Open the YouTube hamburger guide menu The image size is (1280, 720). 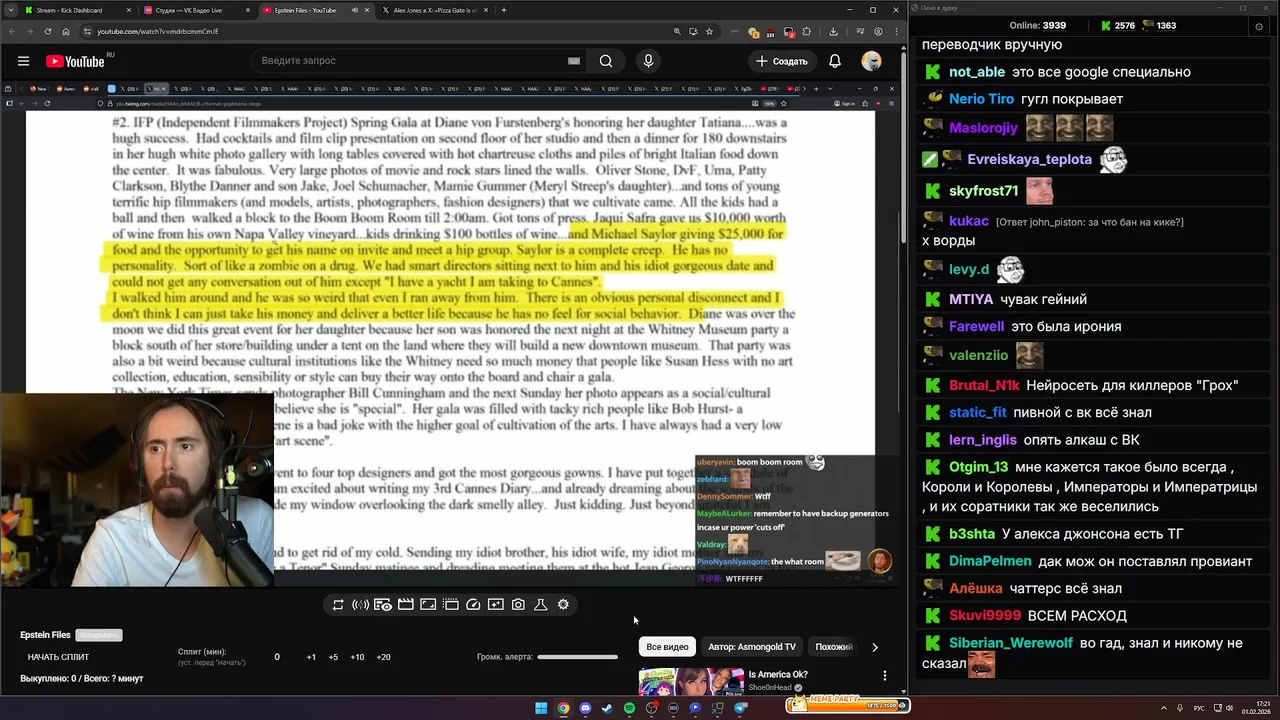tap(23, 61)
